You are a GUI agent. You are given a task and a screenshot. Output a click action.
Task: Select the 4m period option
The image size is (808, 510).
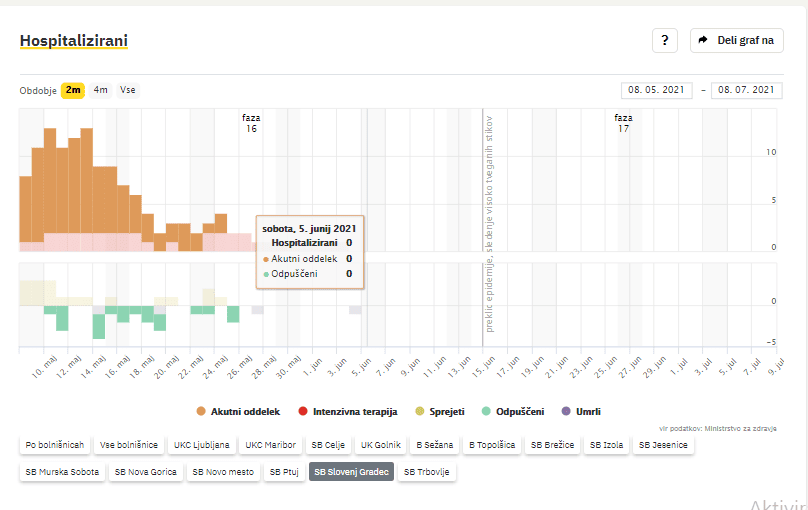pos(101,90)
